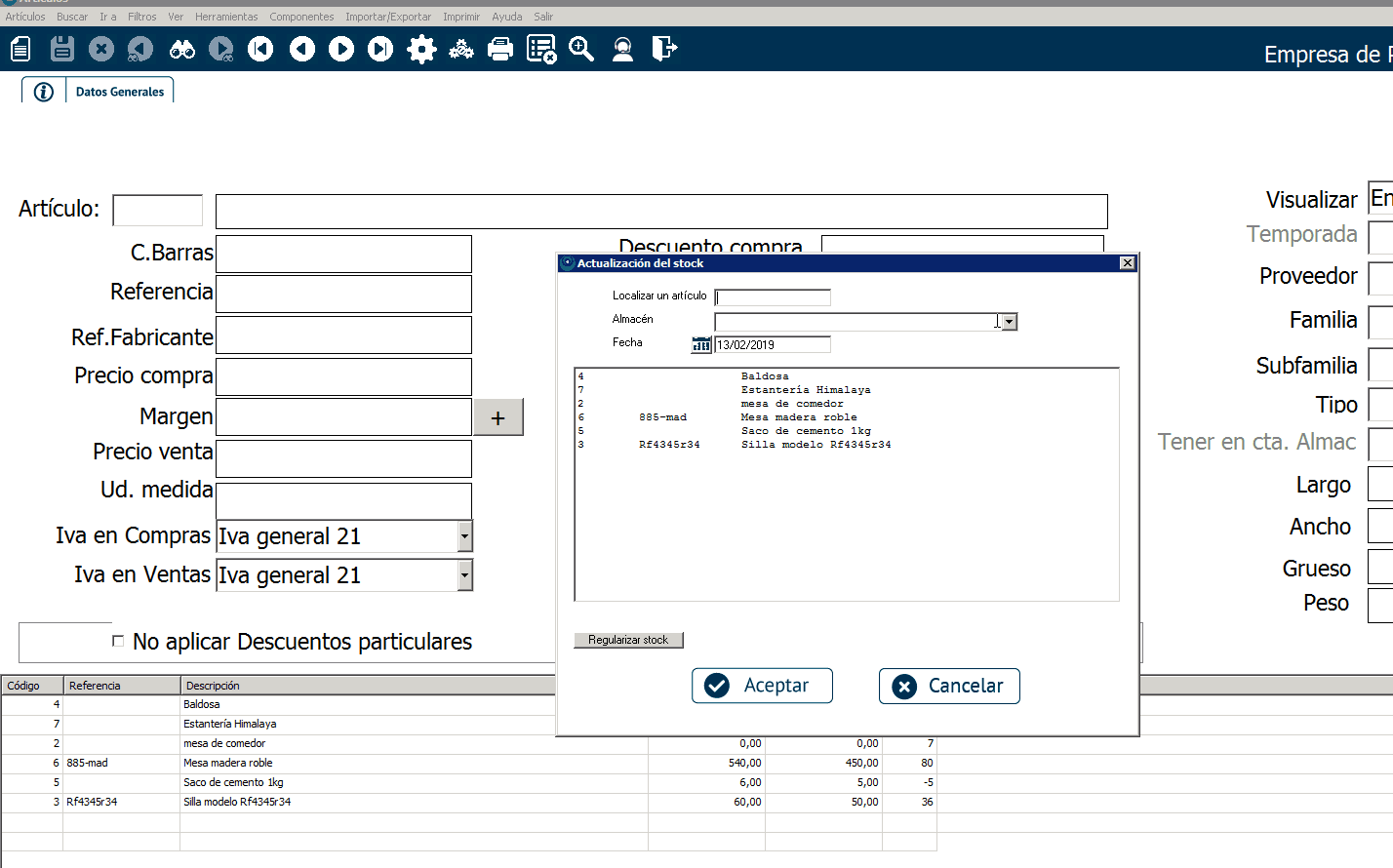Open the Importar/Exportar menu
The width and height of the screenshot is (1393, 868).
coord(387,17)
